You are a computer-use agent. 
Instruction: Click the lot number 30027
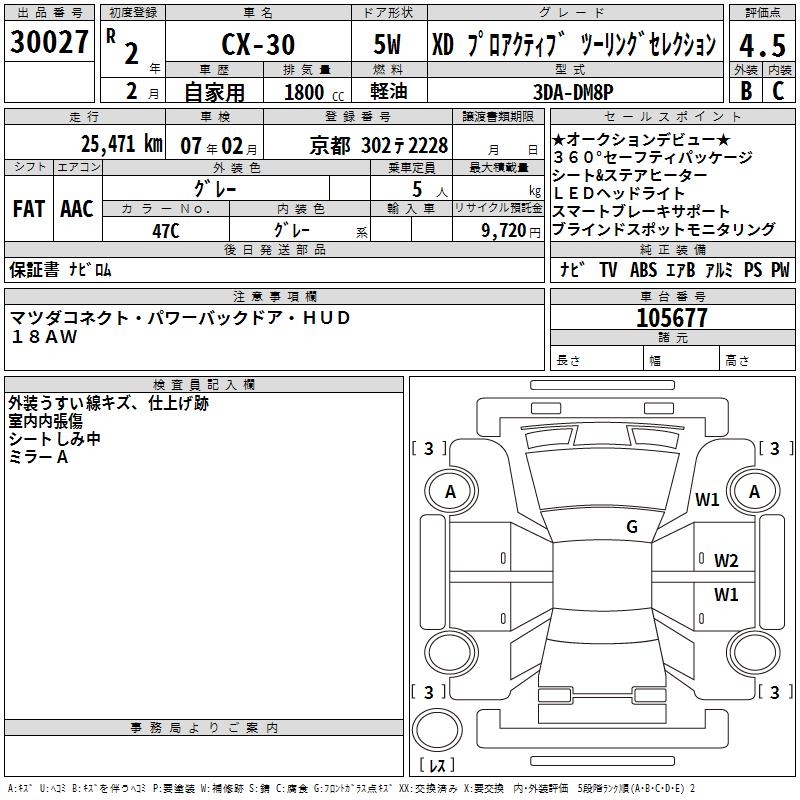click(x=49, y=42)
